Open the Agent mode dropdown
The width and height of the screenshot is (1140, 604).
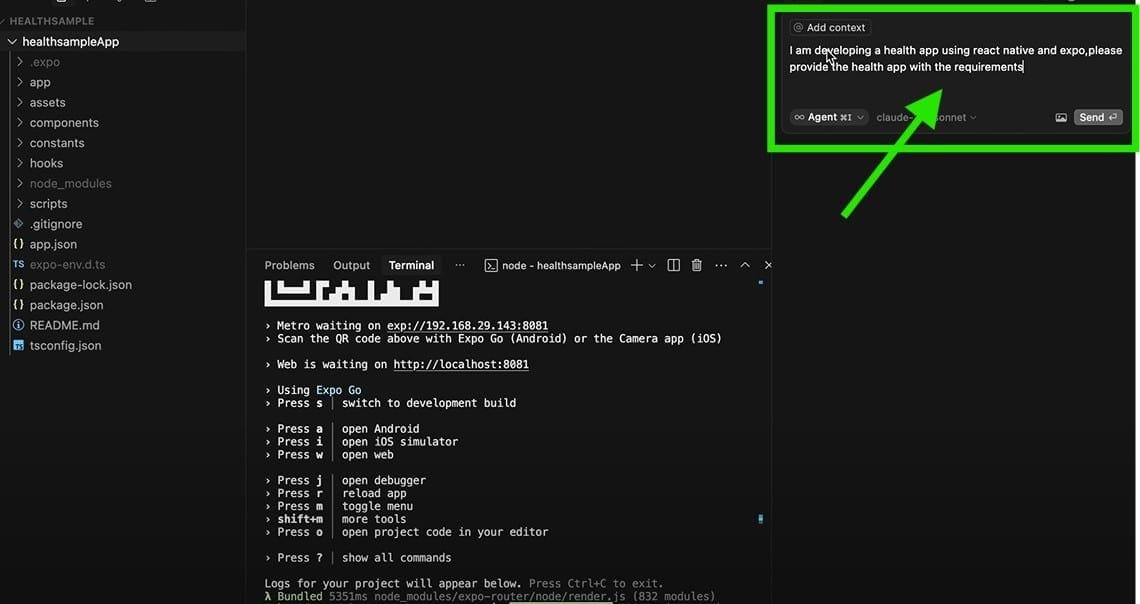[x=828, y=117]
